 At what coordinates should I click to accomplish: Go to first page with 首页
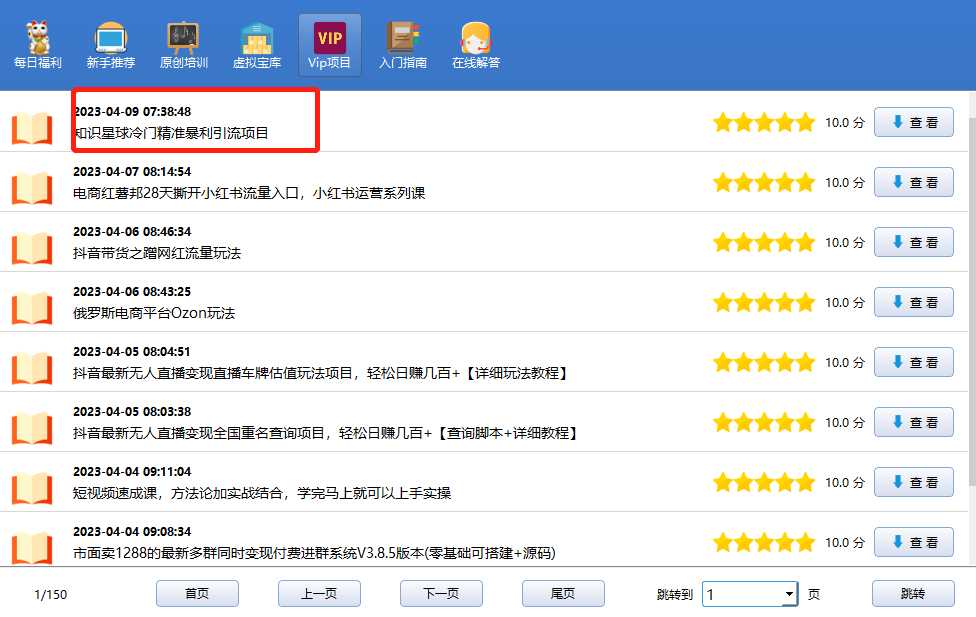[x=197, y=593]
